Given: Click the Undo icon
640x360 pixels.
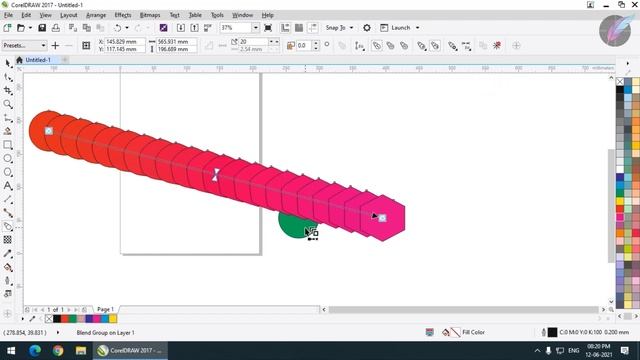Looking at the screenshot, I should click(117, 28).
